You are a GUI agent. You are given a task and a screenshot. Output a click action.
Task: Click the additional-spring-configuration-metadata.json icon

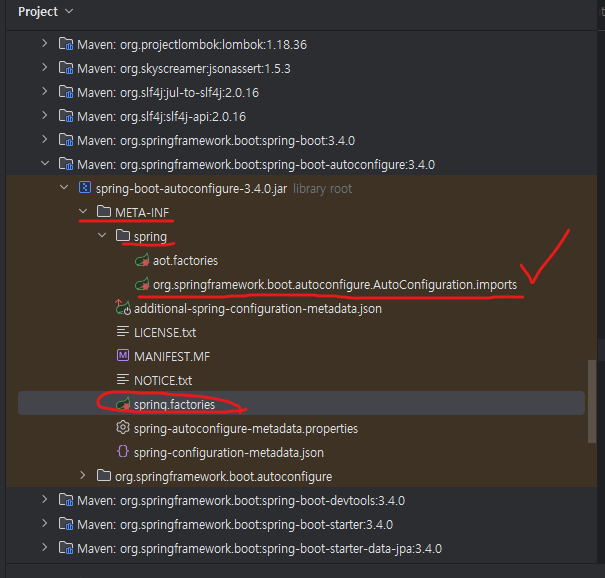point(123,308)
